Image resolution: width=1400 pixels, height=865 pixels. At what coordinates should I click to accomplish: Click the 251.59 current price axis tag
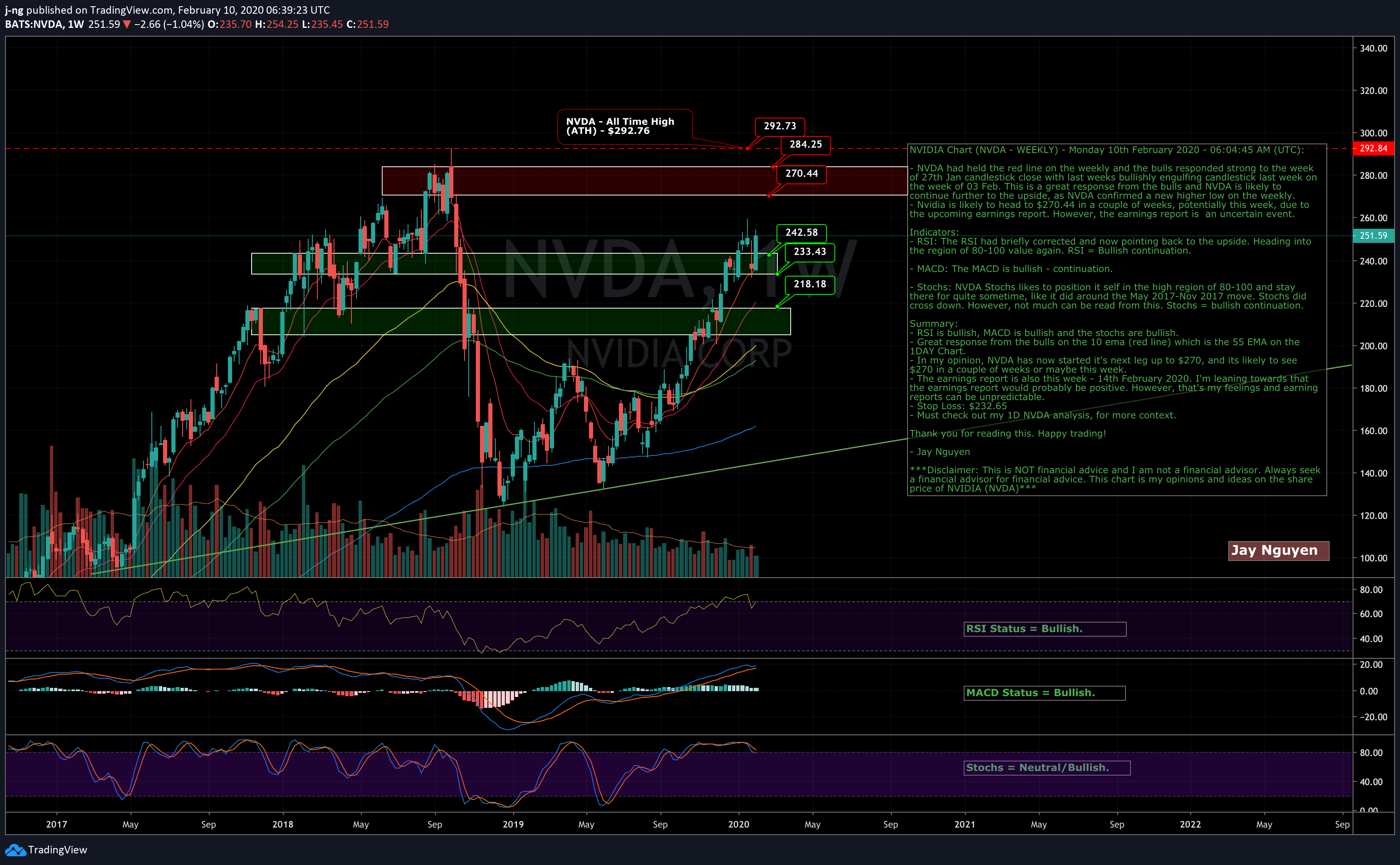pyautogui.click(x=1373, y=236)
